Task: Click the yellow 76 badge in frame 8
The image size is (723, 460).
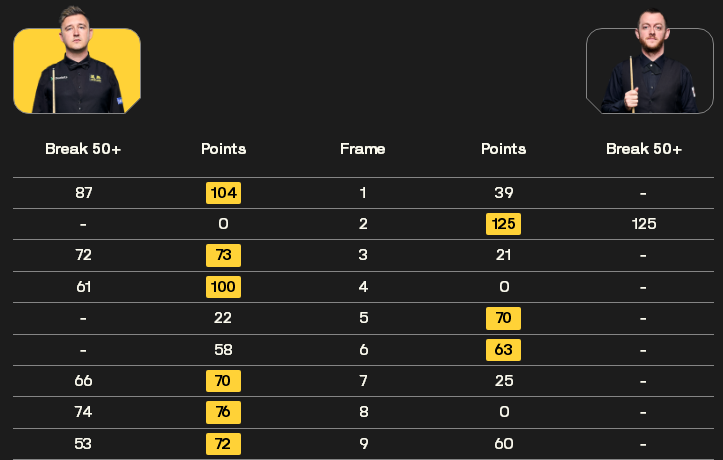Action: tap(224, 412)
